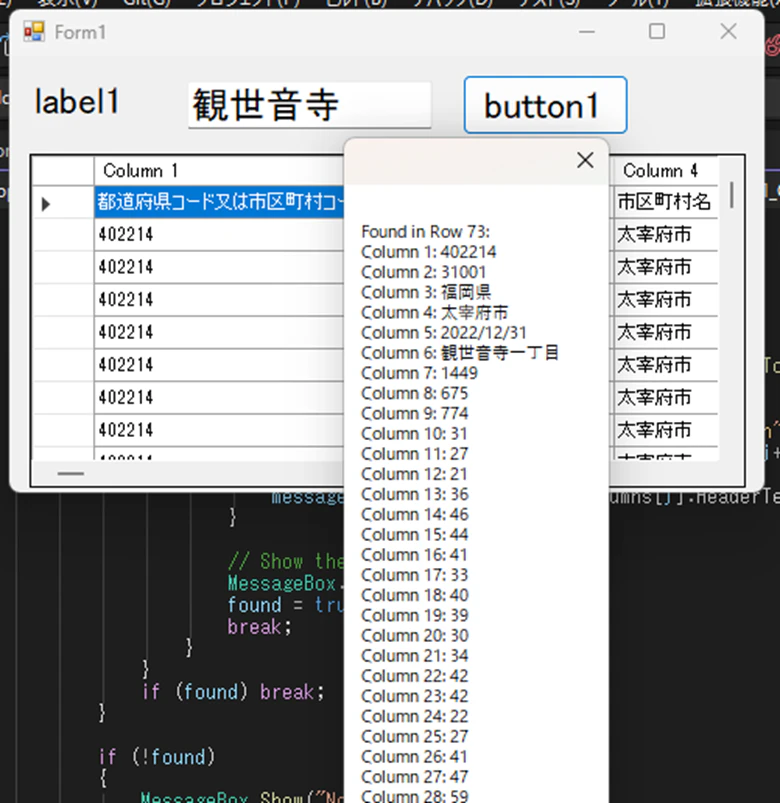Click the button1 button
The height and width of the screenshot is (803, 780).
(545, 105)
